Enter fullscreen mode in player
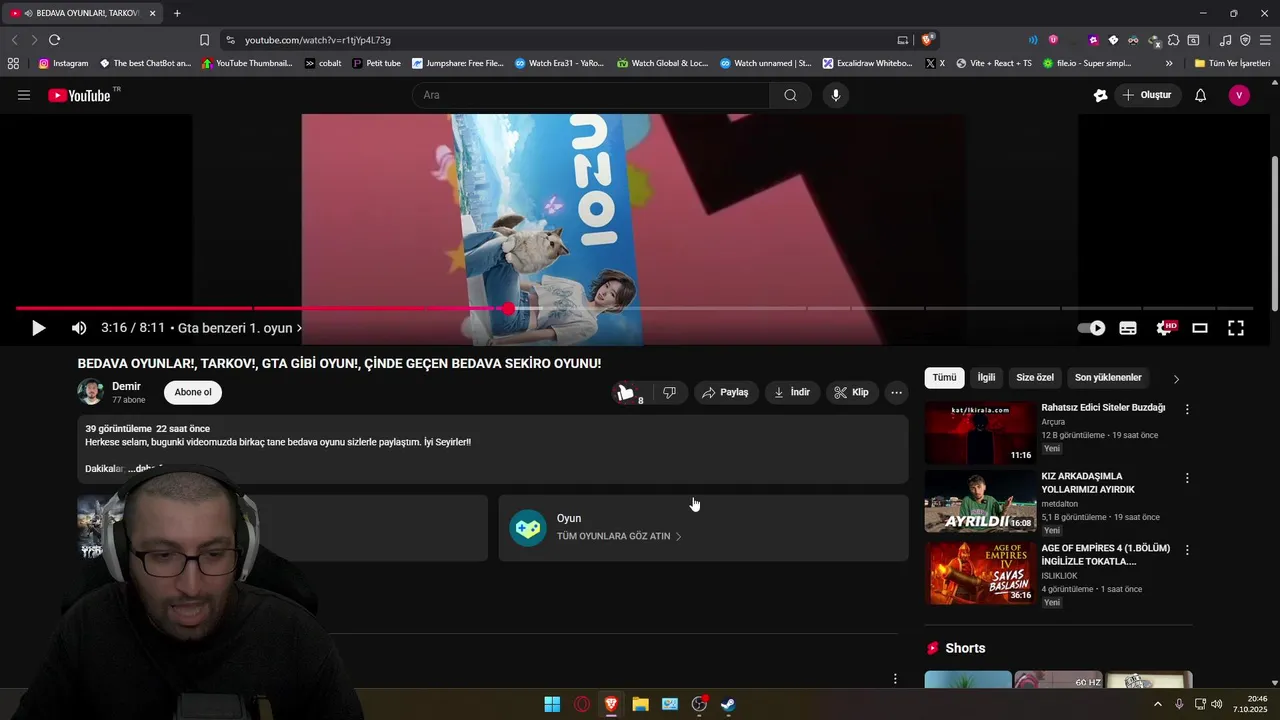Image resolution: width=1280 pixels, height=720 pixels. coord(1236,328)
